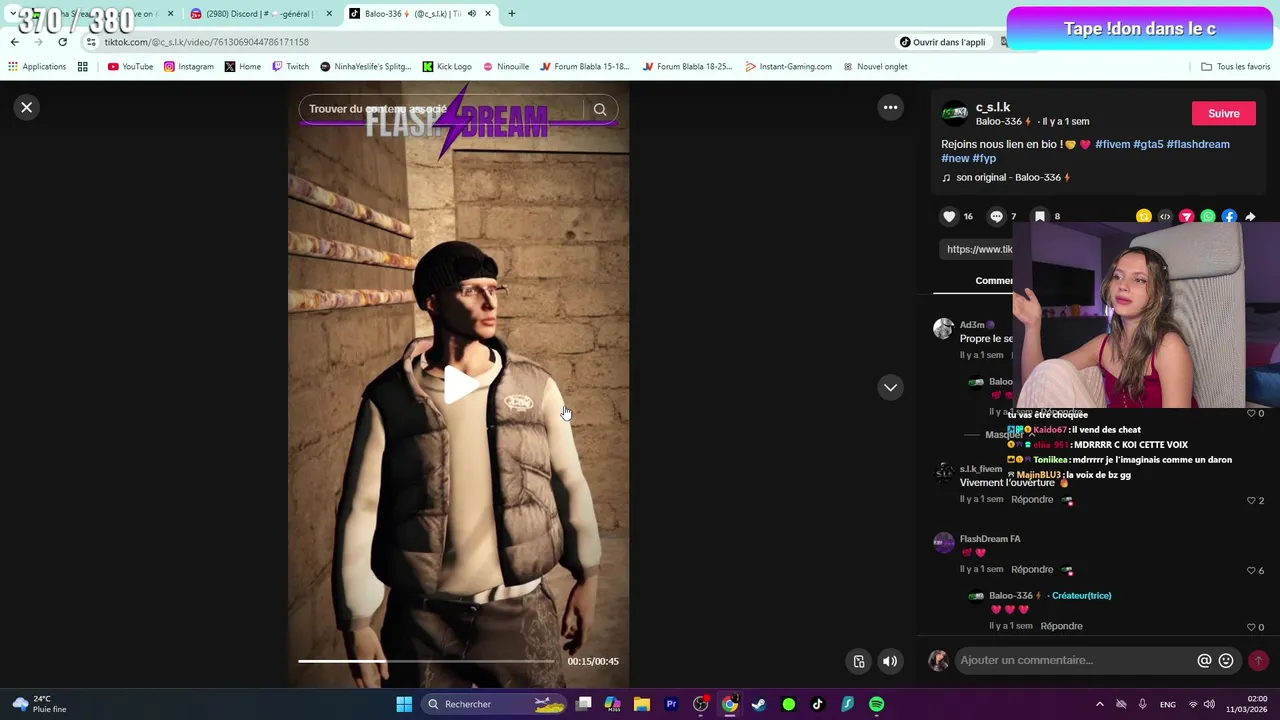The width and height of the screenshot is (1280, 720).
Task: Open the Applications bookmark shortcut
Action: (x=37, y=67)
